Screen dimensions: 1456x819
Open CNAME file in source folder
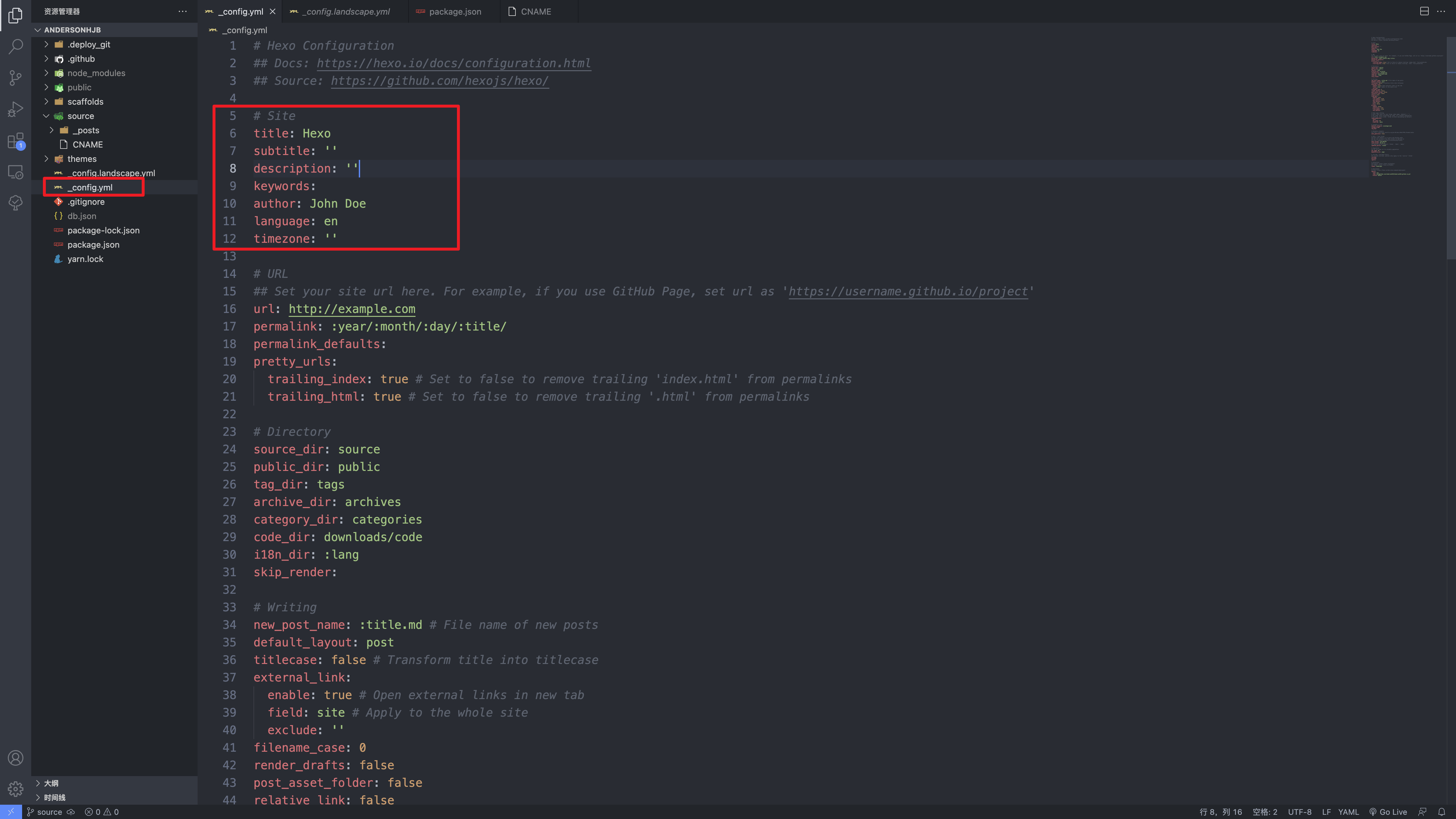pos(115,145)
